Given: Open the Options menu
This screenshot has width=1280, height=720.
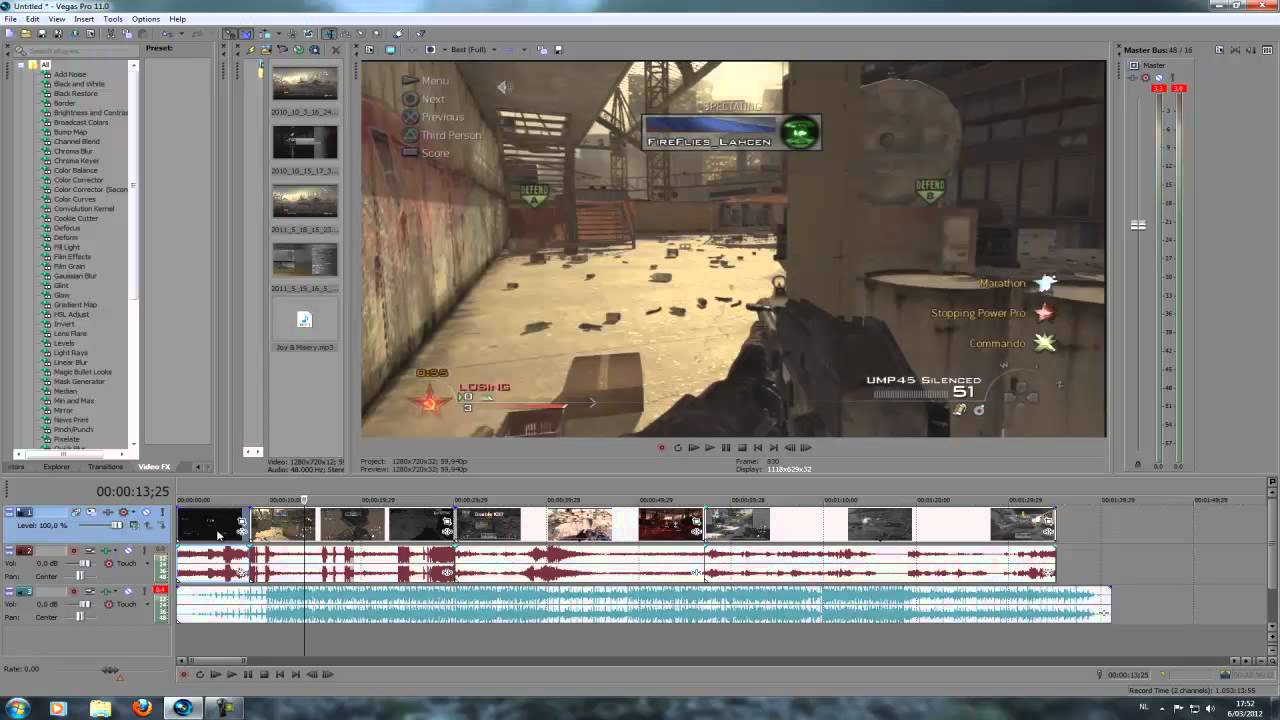Looking at the screenshot, I should (146, 19).
